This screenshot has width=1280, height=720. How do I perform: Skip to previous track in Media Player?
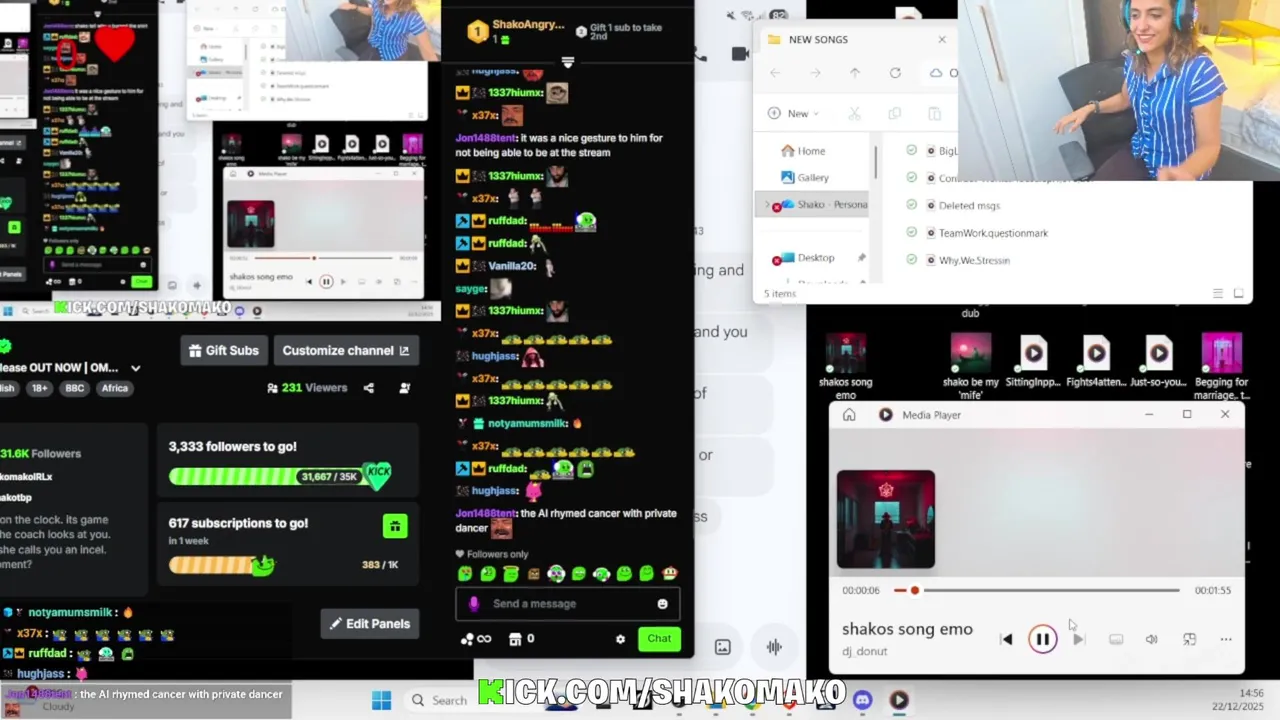click(1006, 640)
